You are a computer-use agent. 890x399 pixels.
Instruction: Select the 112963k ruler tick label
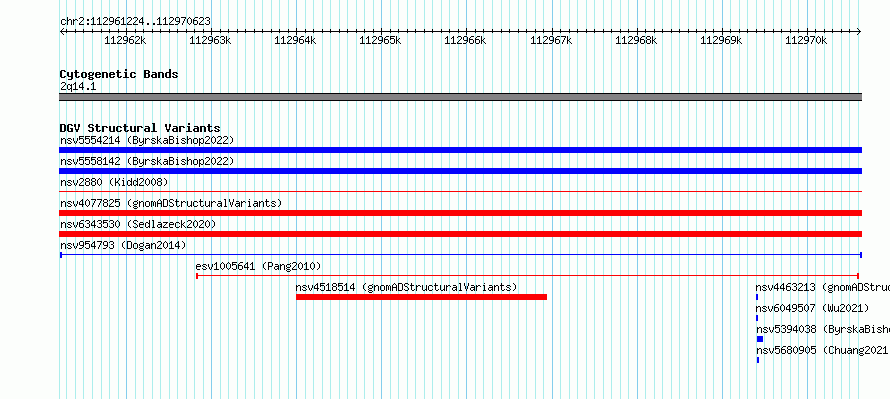pos(210,40)
